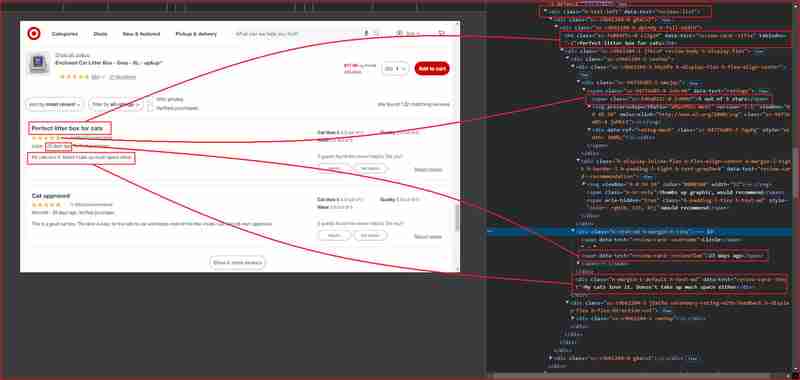Click the Add to cart button
The height and width of the screenshot is (380, 800).
coord(432,68)
